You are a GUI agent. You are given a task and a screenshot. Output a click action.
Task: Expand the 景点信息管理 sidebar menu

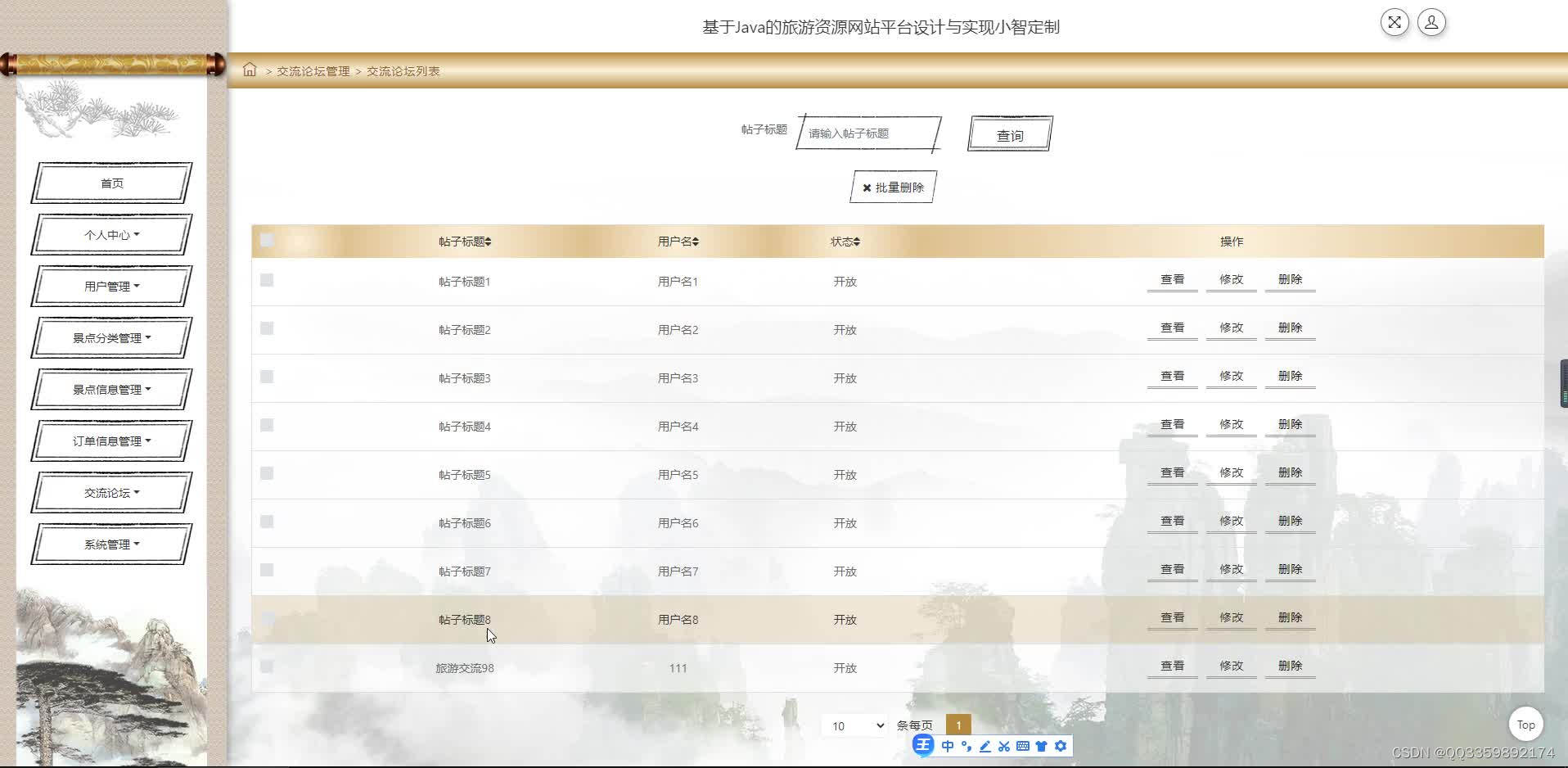coord(112,390)
